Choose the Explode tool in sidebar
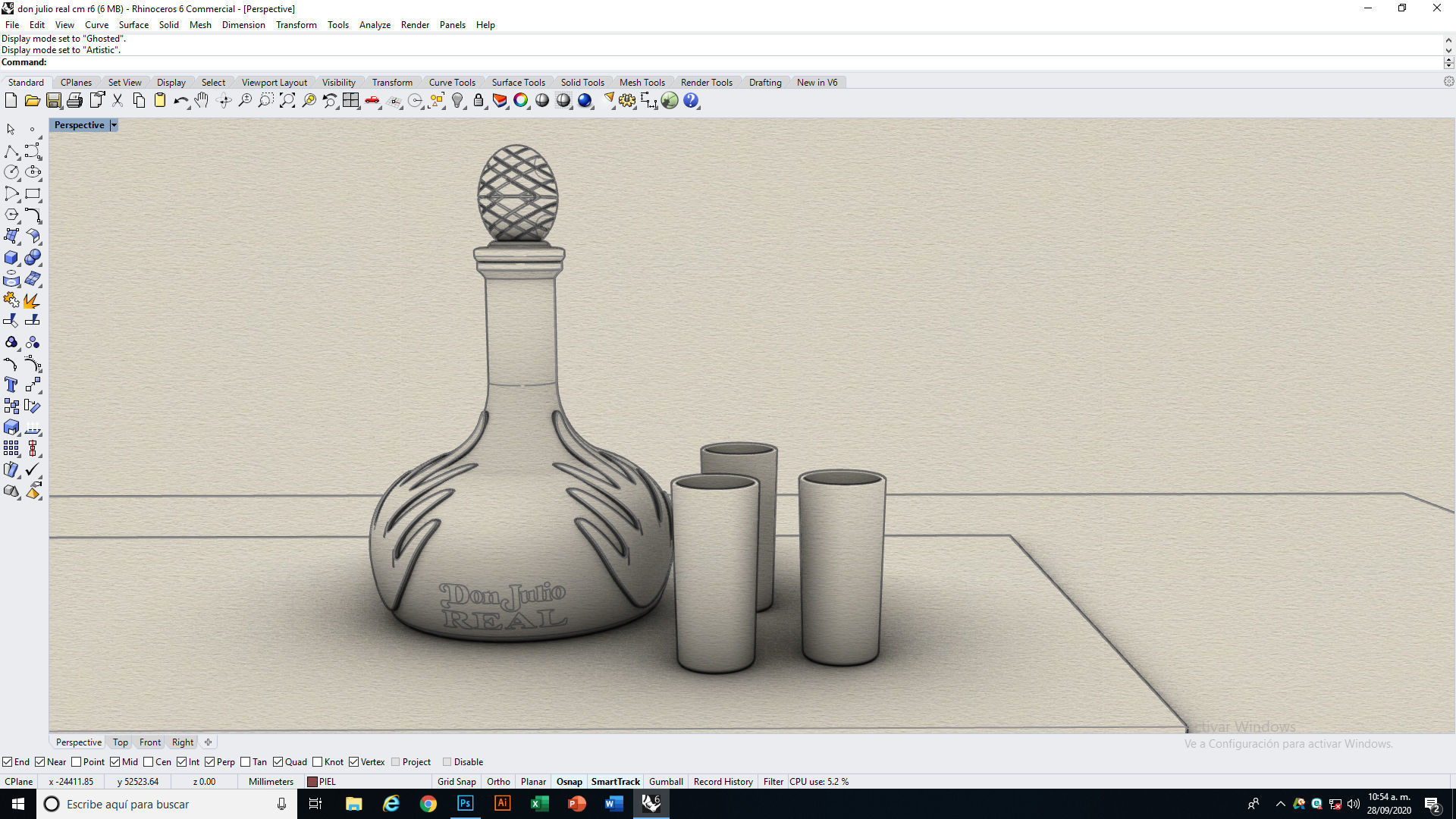This screenshot has height=819, width=1456. click(33, 300)
